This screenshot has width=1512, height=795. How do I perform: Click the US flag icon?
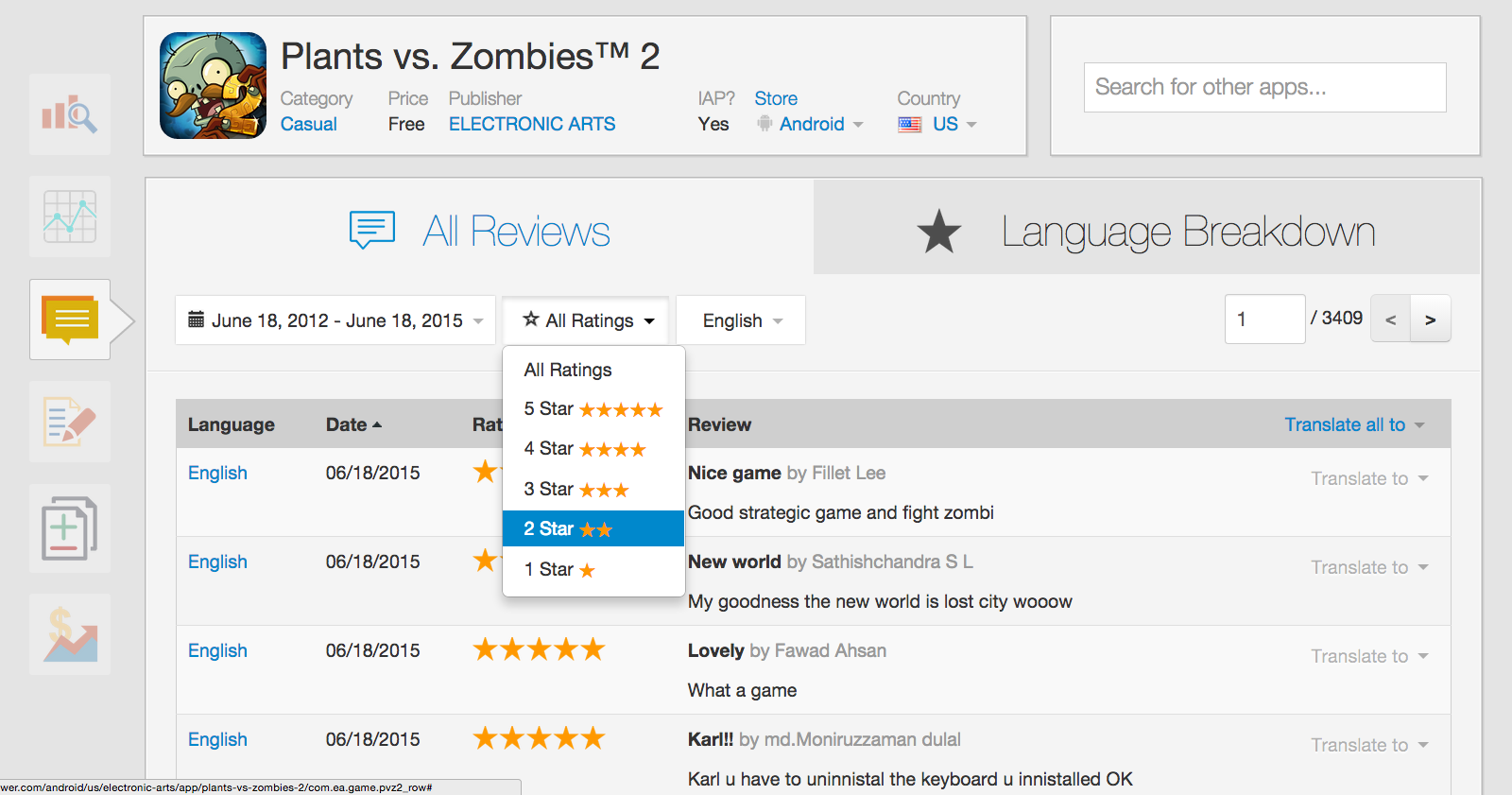(x=910, y=125)
